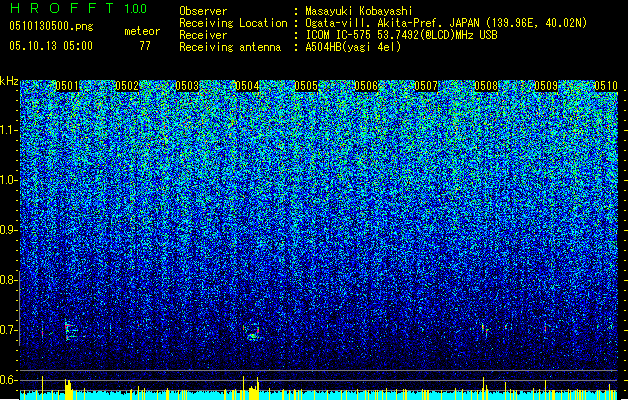
Task: Click the meteor echo just after 0501
Action: click(70, 330)
